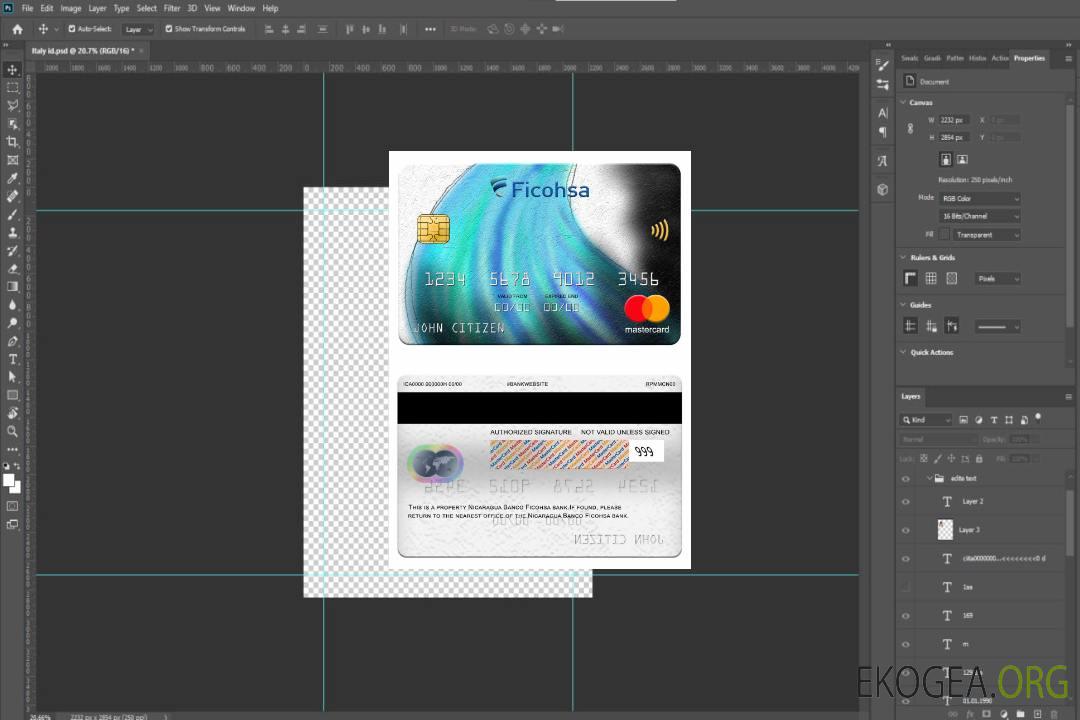Open the Character panel icon
The image size is (1080, 720).
[882, 113]
